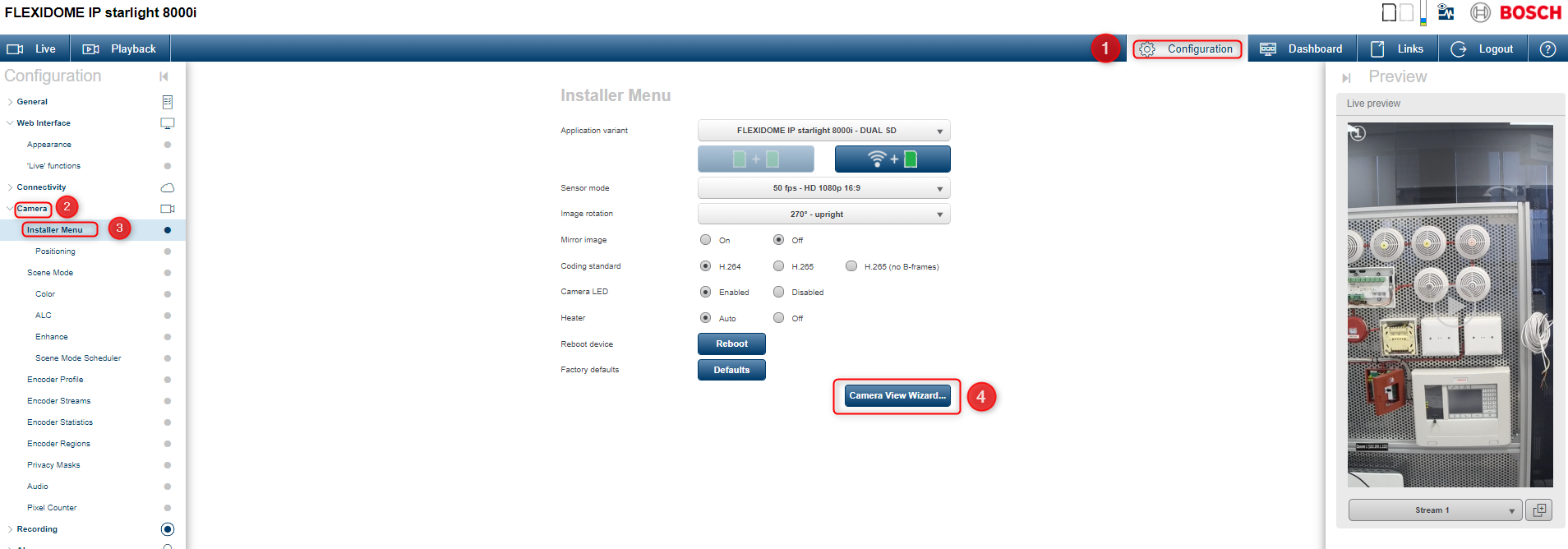Log out using the Logout item
The image size is (1568, 549).
(1483, 49)
